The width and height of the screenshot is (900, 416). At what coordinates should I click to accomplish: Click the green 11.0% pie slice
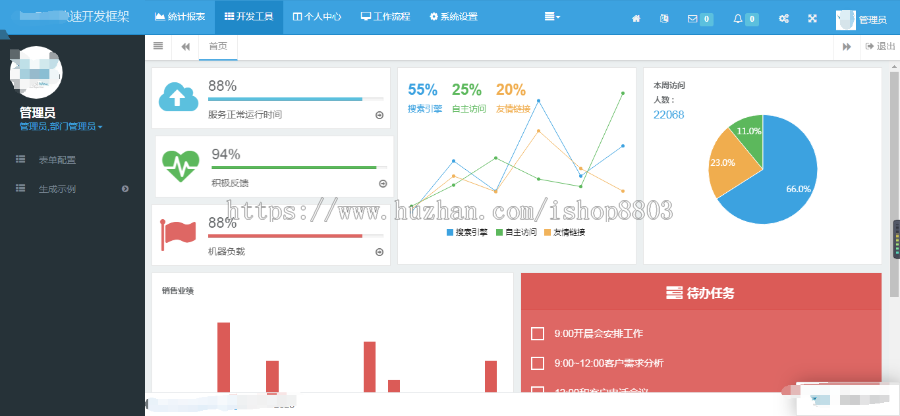(749, 135)
